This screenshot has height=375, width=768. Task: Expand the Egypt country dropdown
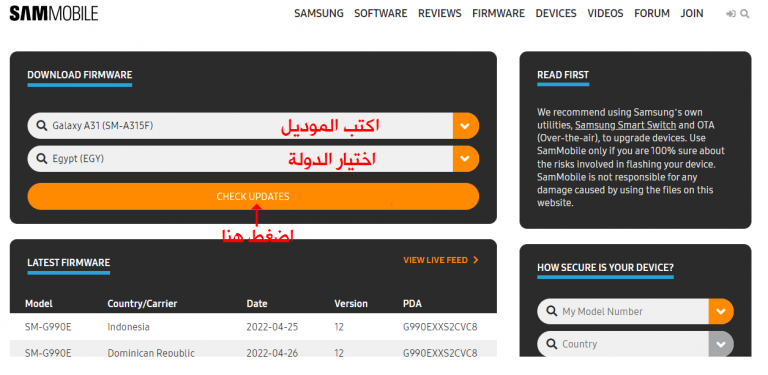pos(466,159)
